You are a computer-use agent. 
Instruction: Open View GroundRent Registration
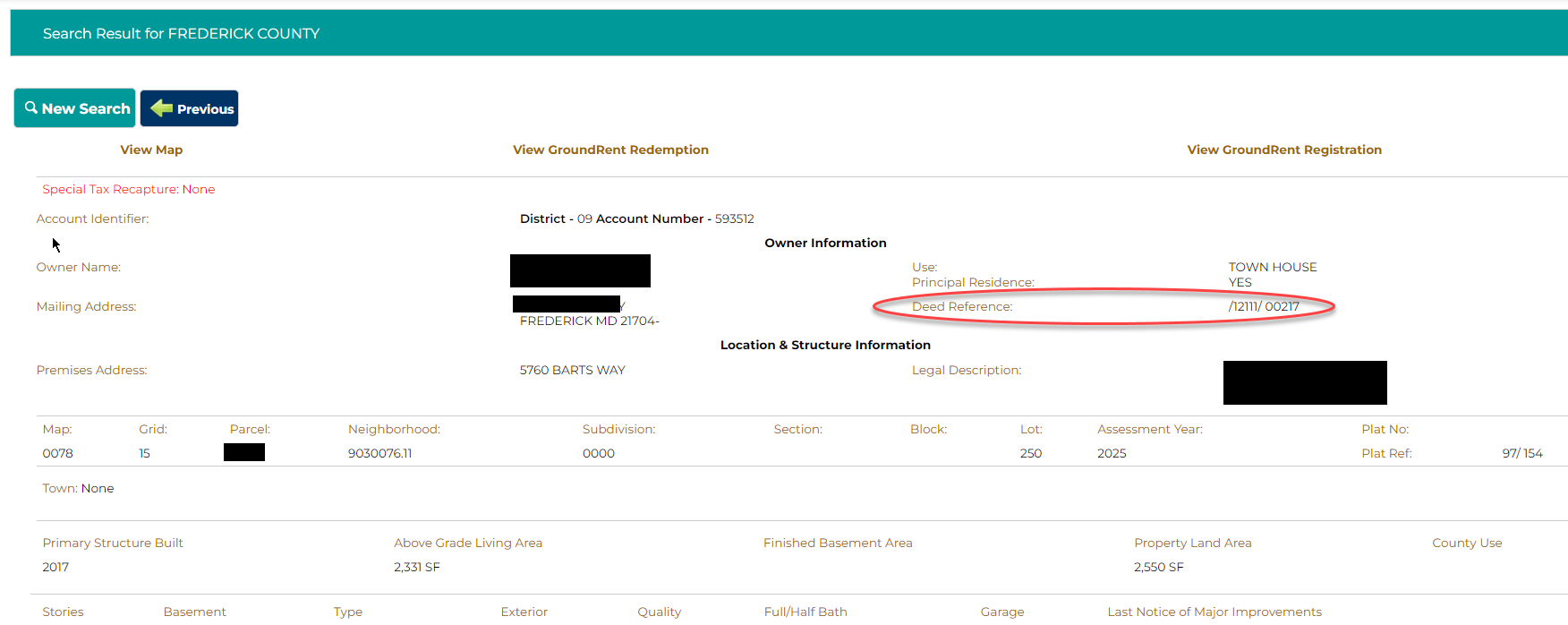click(1283, 150)
